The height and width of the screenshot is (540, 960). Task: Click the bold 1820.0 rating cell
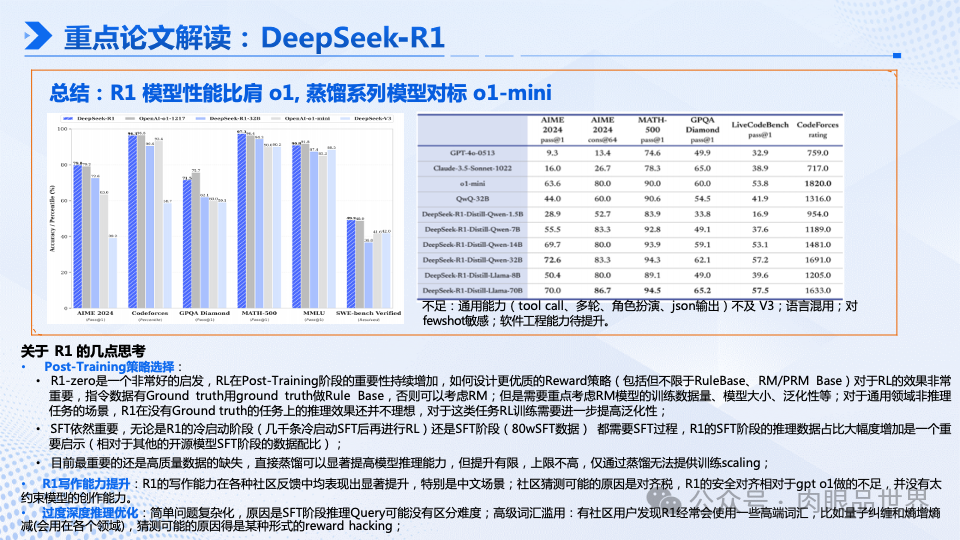click(817, 184)
